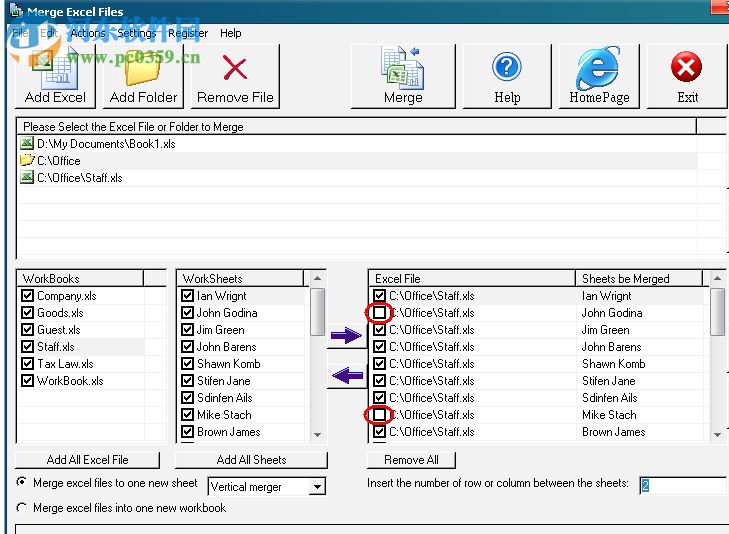Select D:\My Documents\Book1.xls row
Image resolution: width=729 pixels, height=534 pixels.
[x=357, y=143]
